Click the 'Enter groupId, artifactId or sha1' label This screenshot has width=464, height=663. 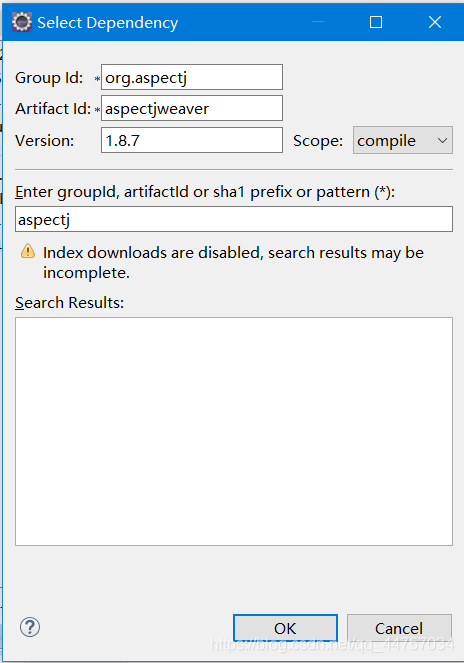coord(205,192)
